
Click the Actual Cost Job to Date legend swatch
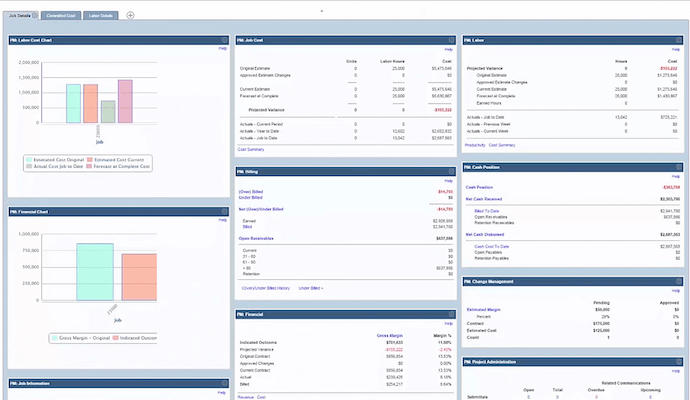(x=29, y=166)
